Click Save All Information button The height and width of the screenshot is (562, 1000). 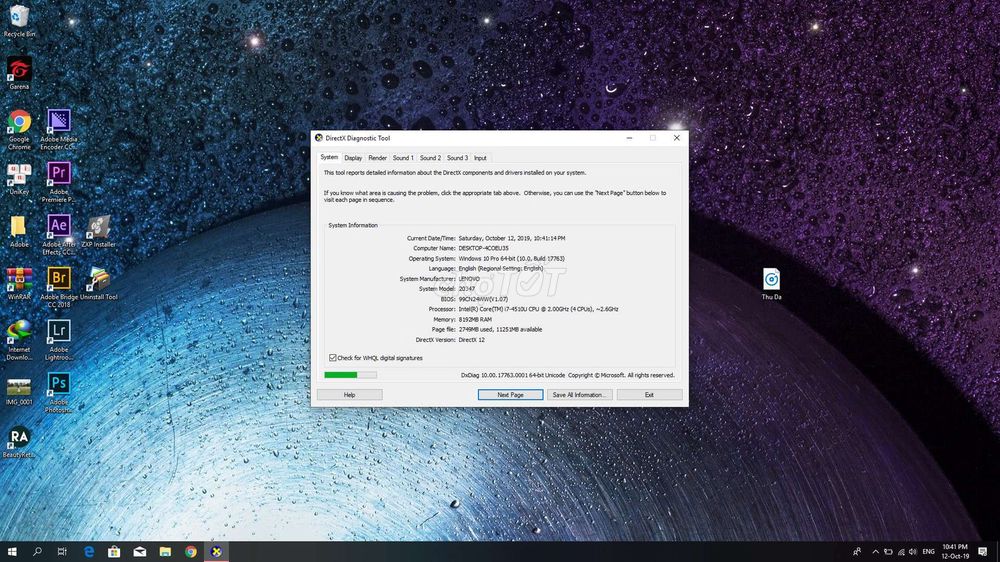(x=580, y=395)
